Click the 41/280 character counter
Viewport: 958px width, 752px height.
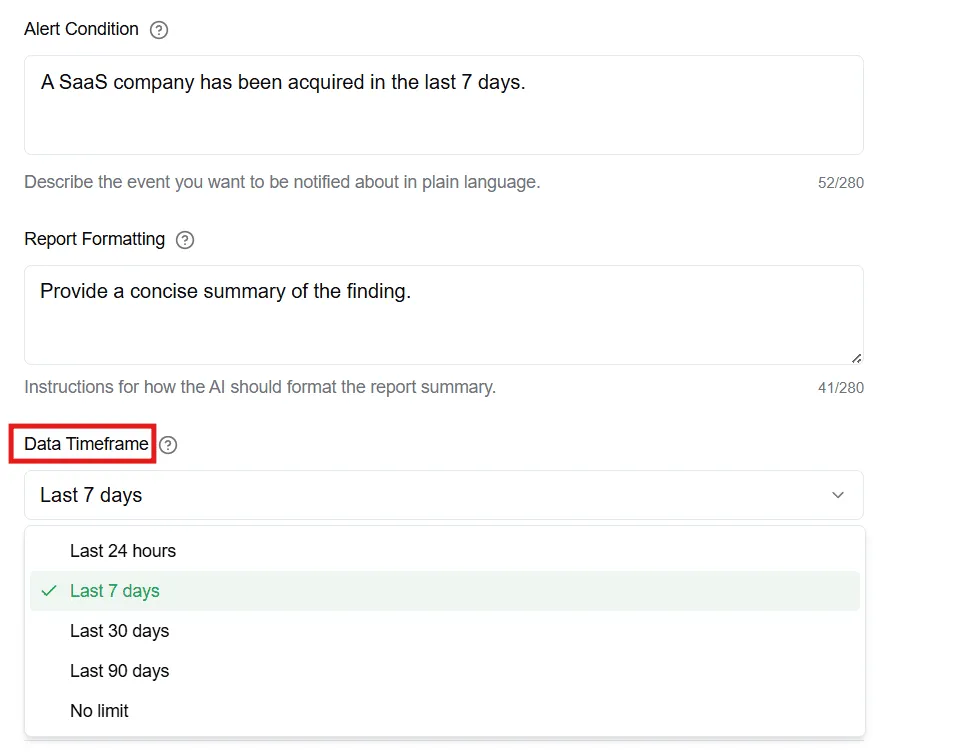coord(841,388)
